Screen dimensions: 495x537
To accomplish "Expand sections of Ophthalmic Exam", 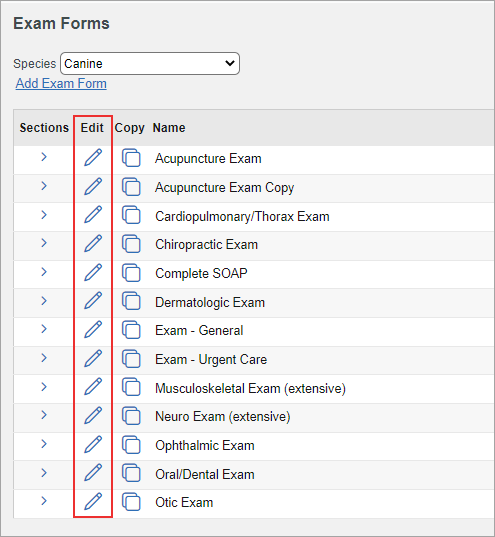I will pyautogui.click(x=44, y=444).
